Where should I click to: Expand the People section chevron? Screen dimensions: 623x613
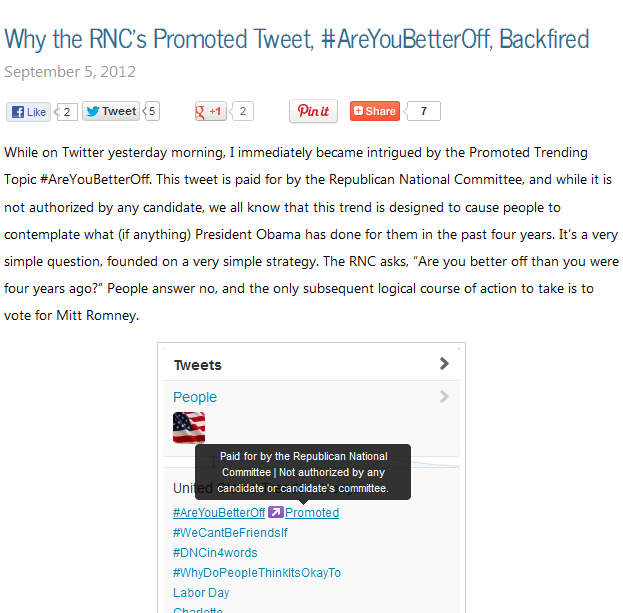[444, 396]
